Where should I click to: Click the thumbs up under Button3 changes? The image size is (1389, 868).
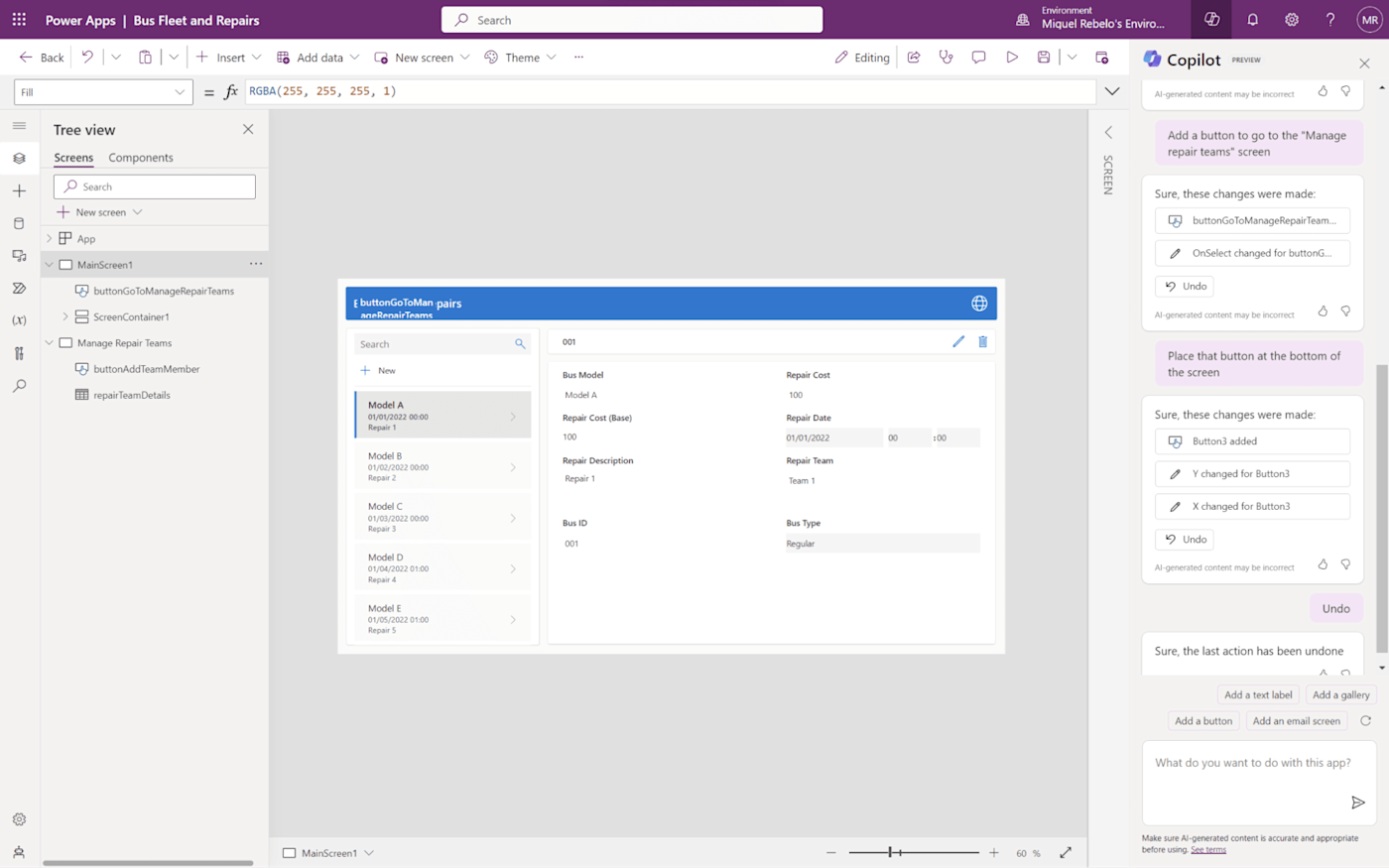tap(1323, 563)
